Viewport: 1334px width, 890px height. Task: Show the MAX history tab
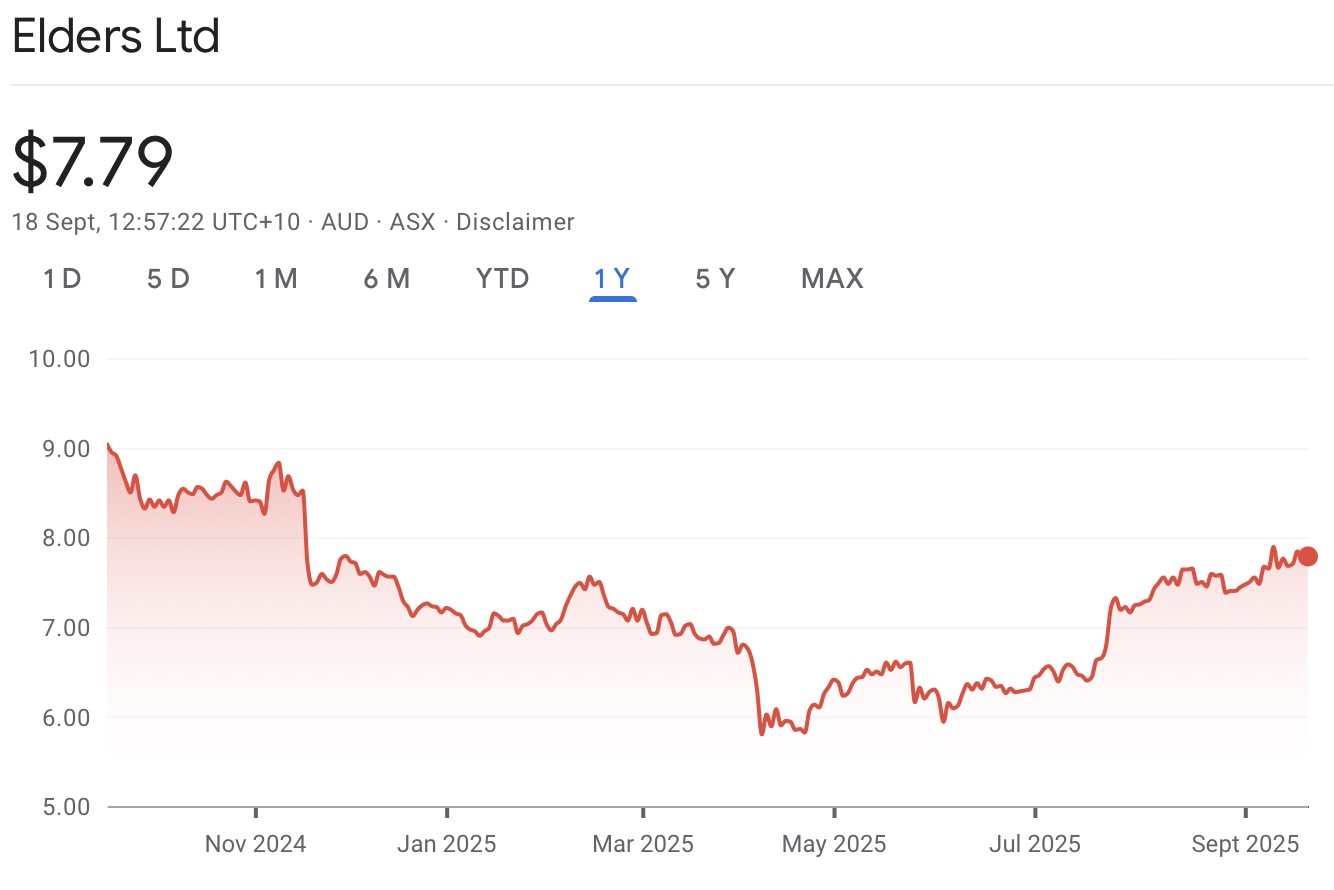pos(832,278)
